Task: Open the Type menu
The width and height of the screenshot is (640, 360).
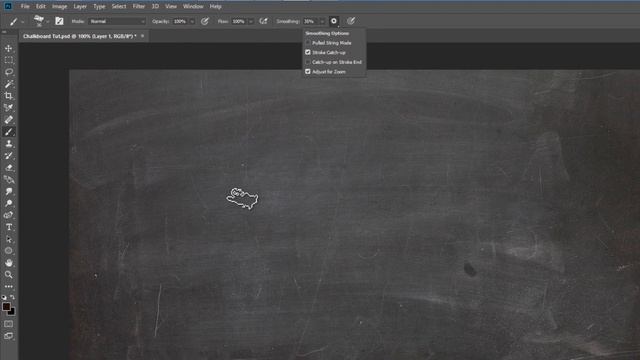Action: 99,6
